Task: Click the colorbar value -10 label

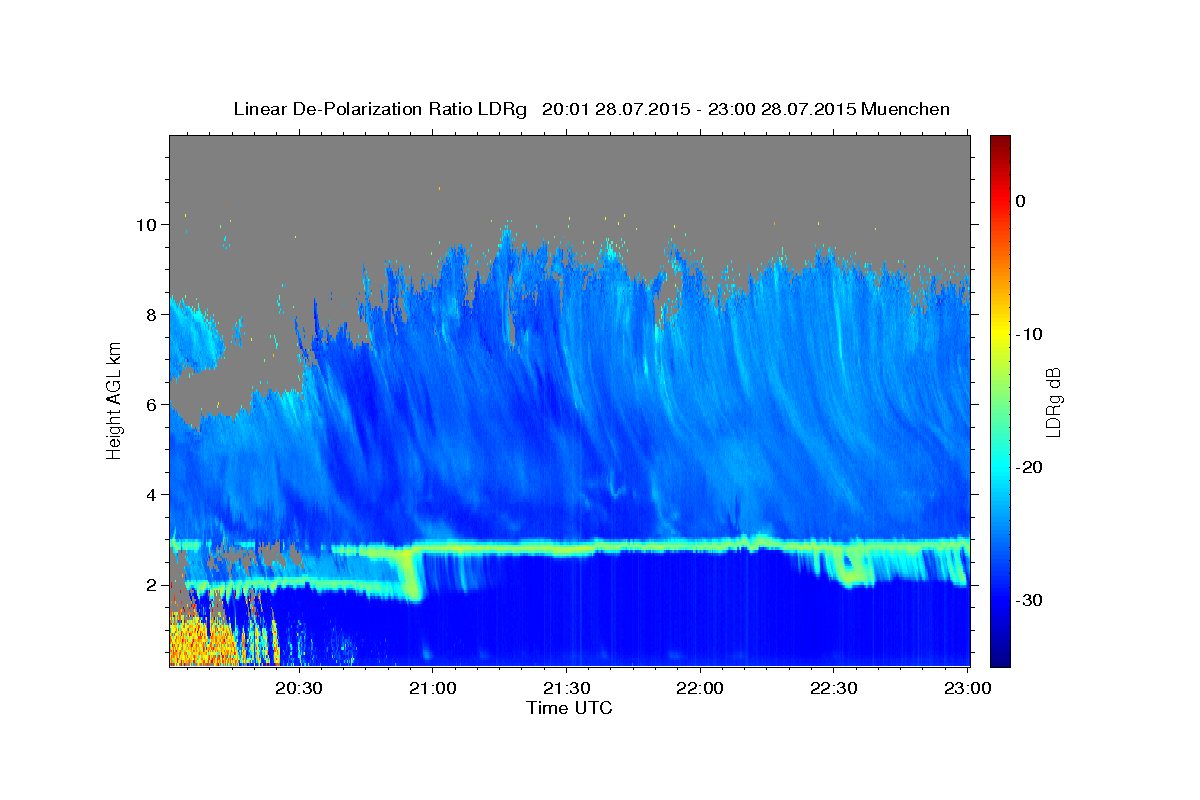Action: (1029, 334)
